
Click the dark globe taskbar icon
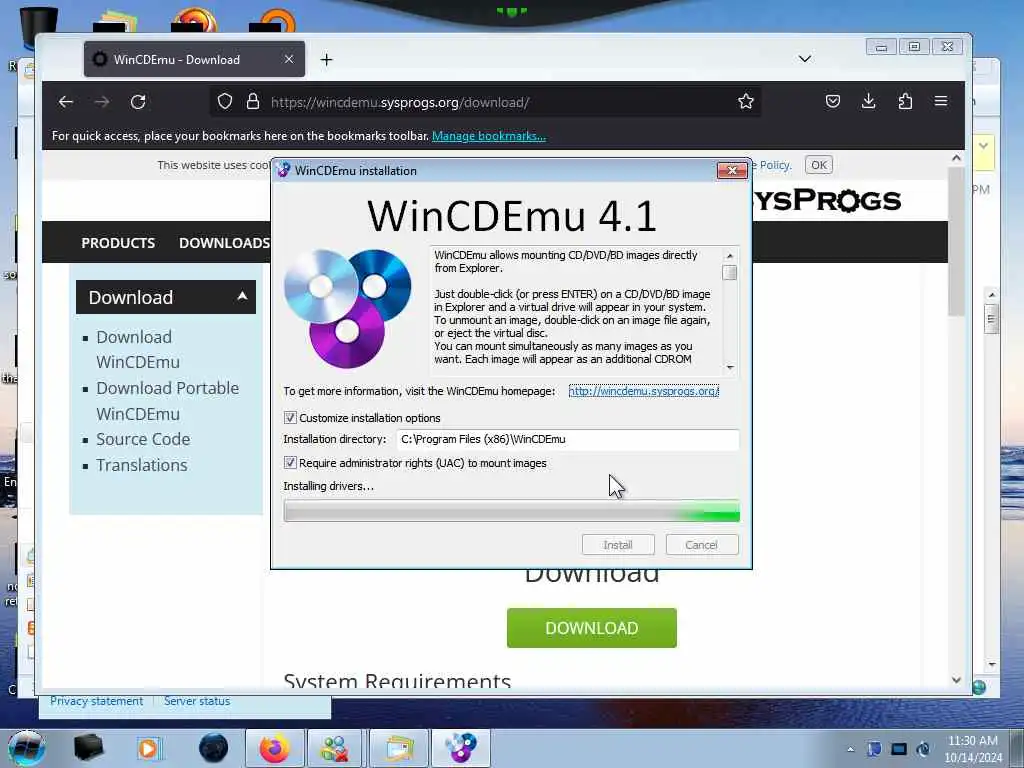tap(214, 748)
